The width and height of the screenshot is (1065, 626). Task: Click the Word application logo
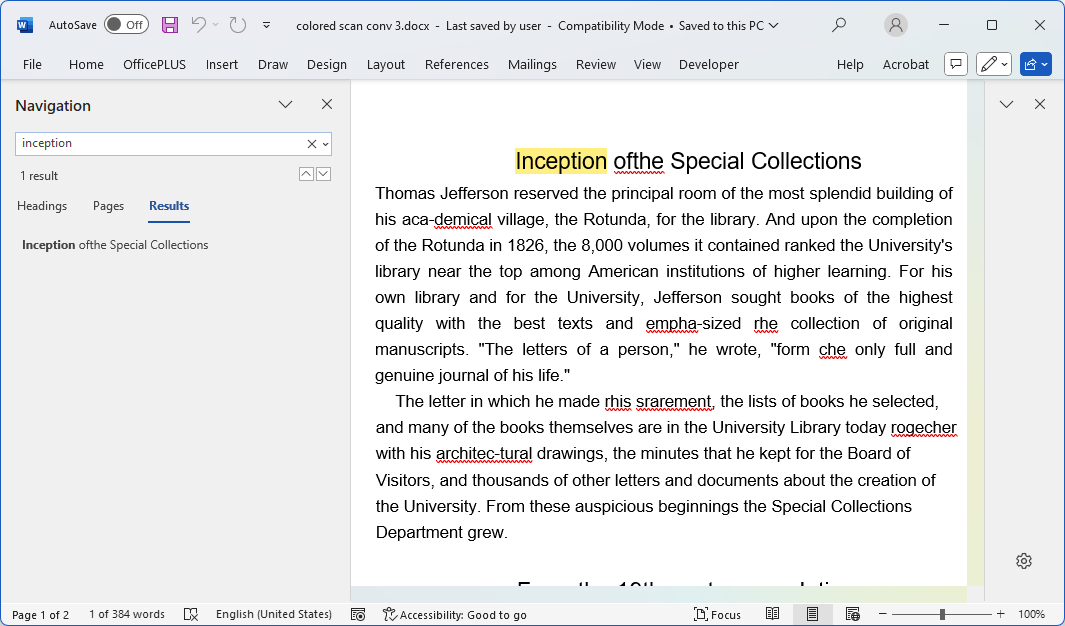tap(24, 25)
